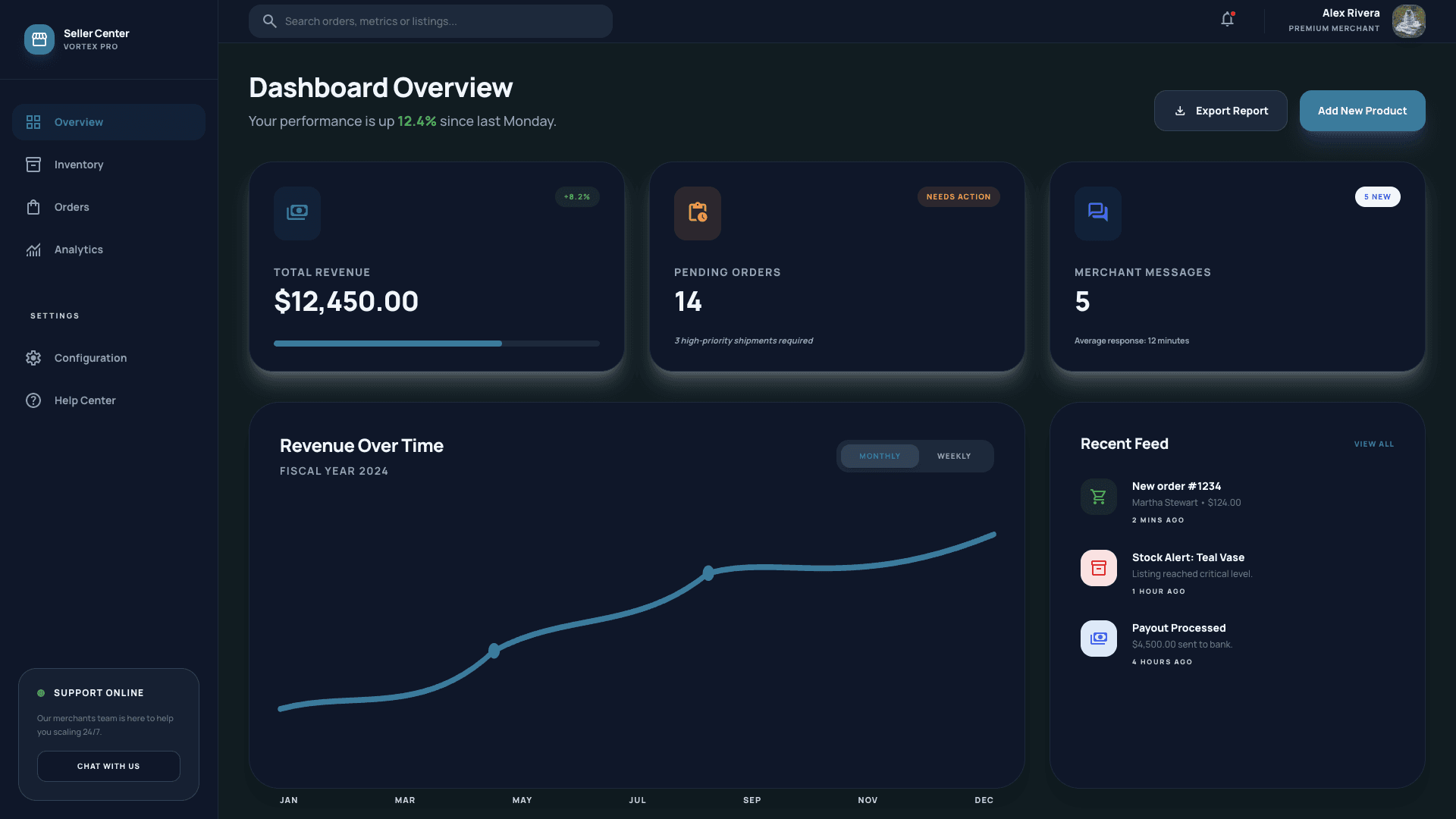
Task: Open the search orders input field
Action: point(430,21)
